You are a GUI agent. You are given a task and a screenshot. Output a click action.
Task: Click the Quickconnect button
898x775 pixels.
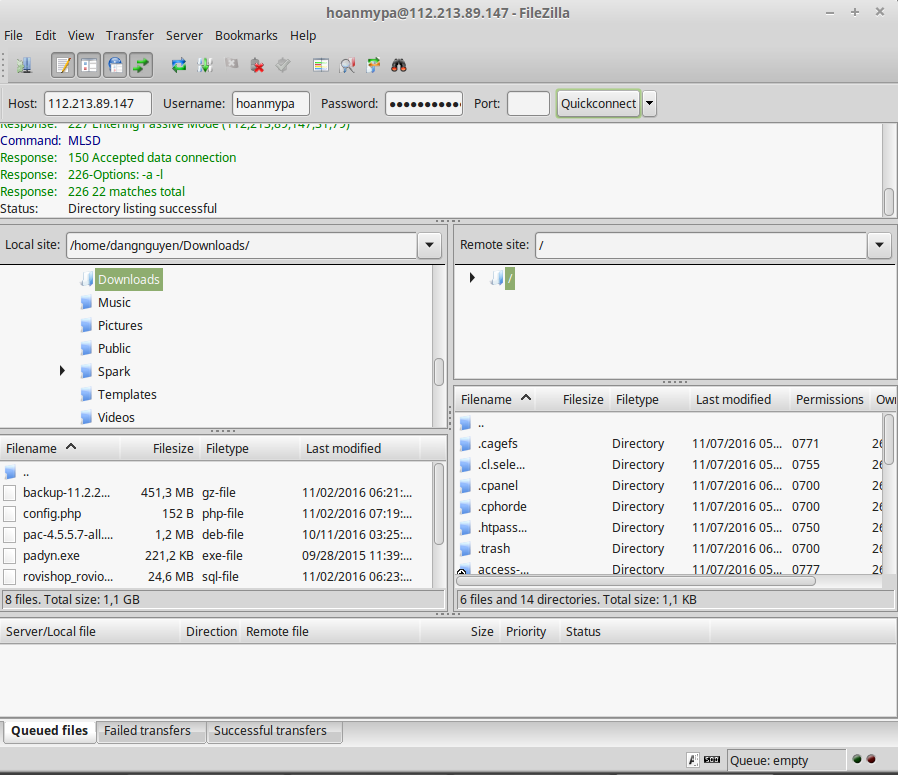598,104
